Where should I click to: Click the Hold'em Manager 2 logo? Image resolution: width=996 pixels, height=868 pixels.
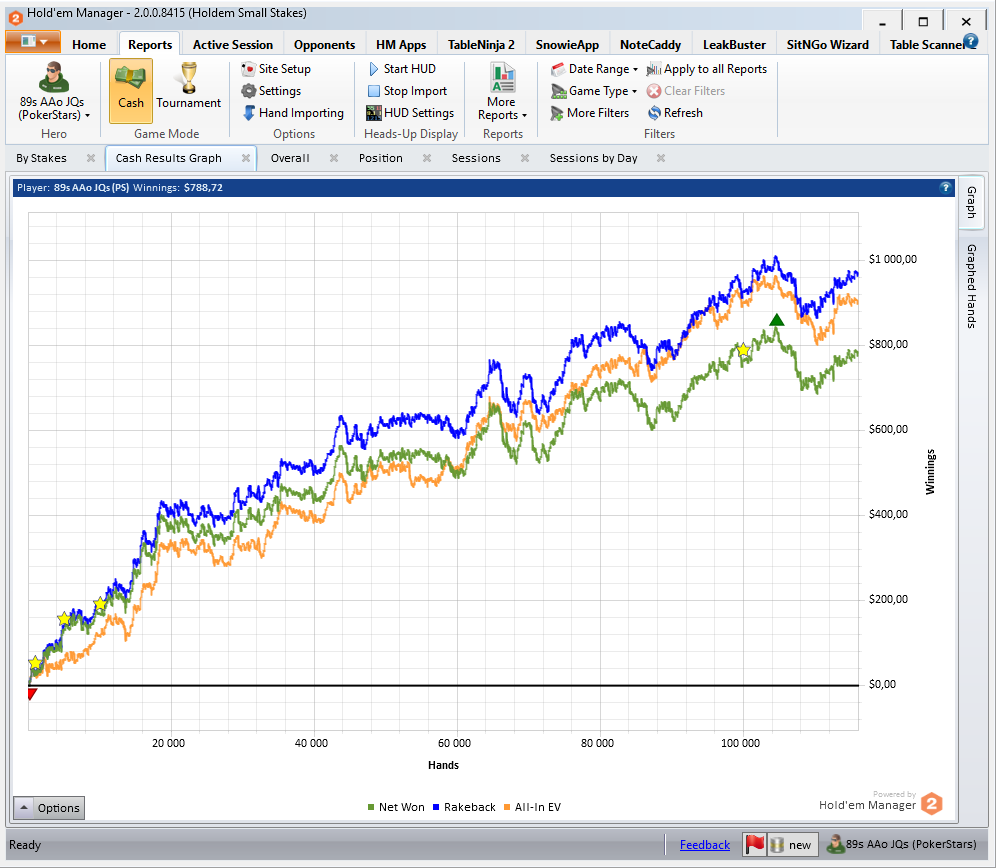[932, 804]
